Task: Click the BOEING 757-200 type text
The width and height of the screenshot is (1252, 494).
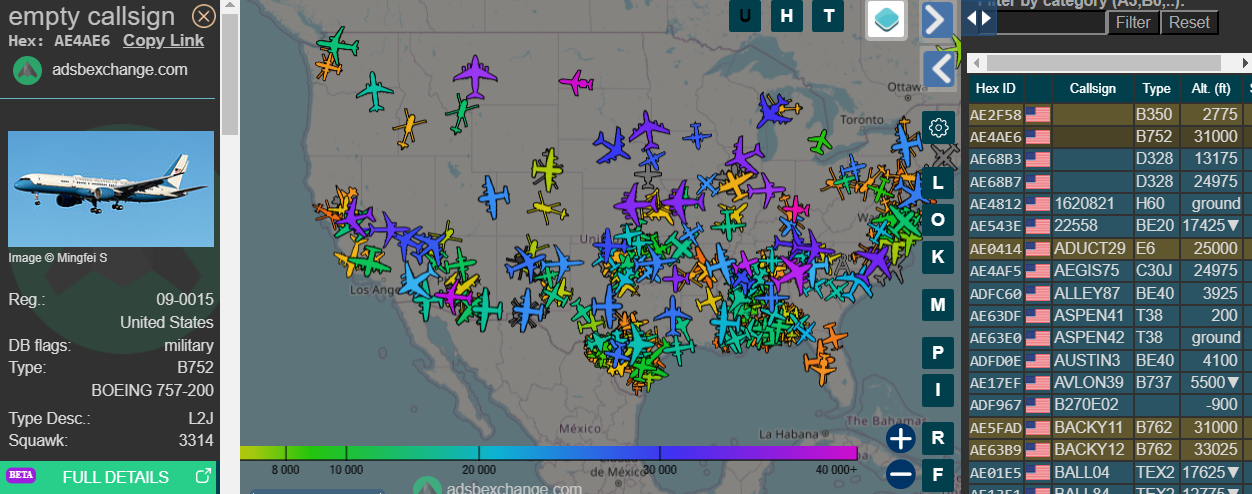Action: (152, 389)
